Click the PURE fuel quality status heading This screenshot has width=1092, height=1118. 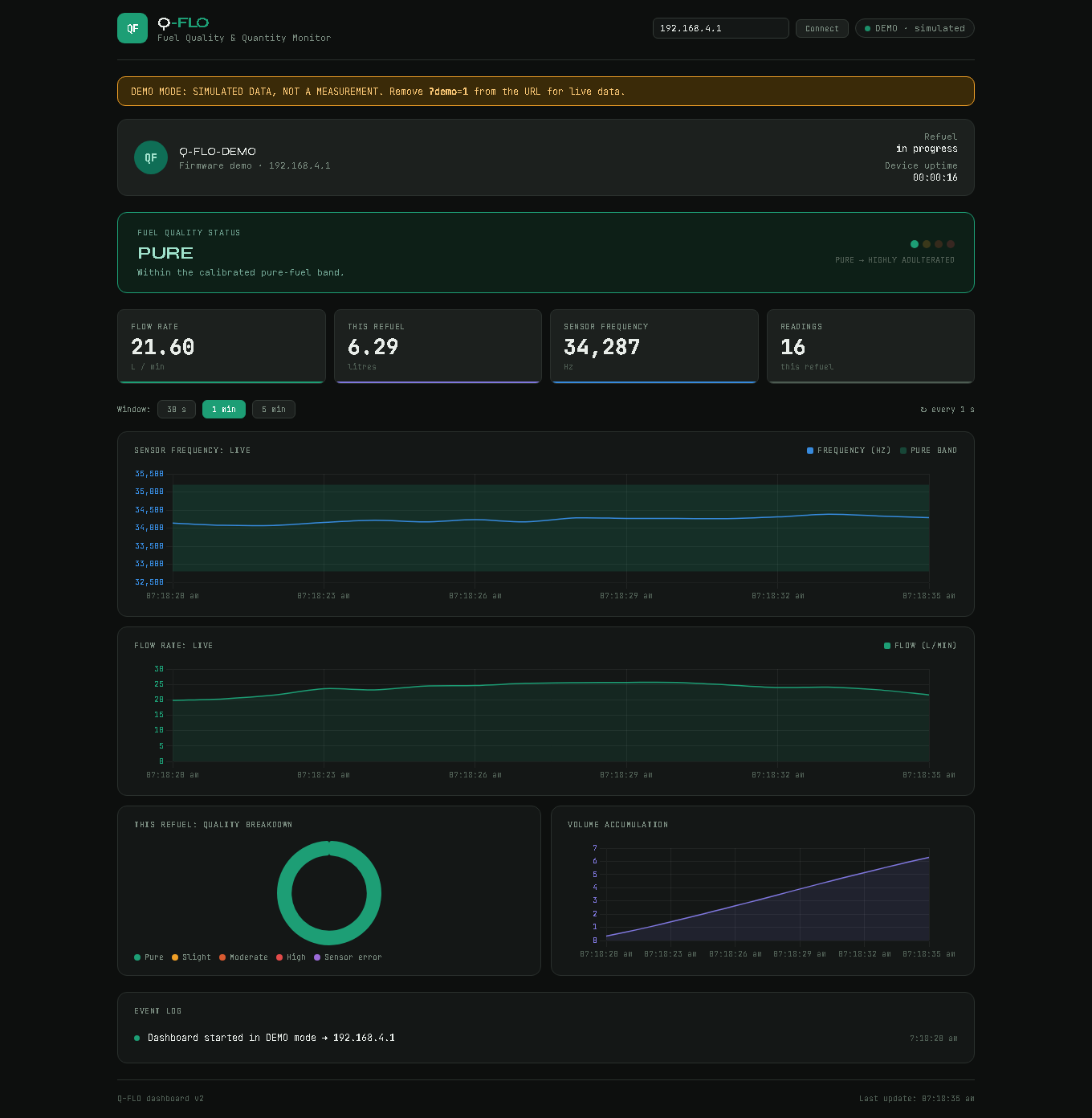click(165, 253)
